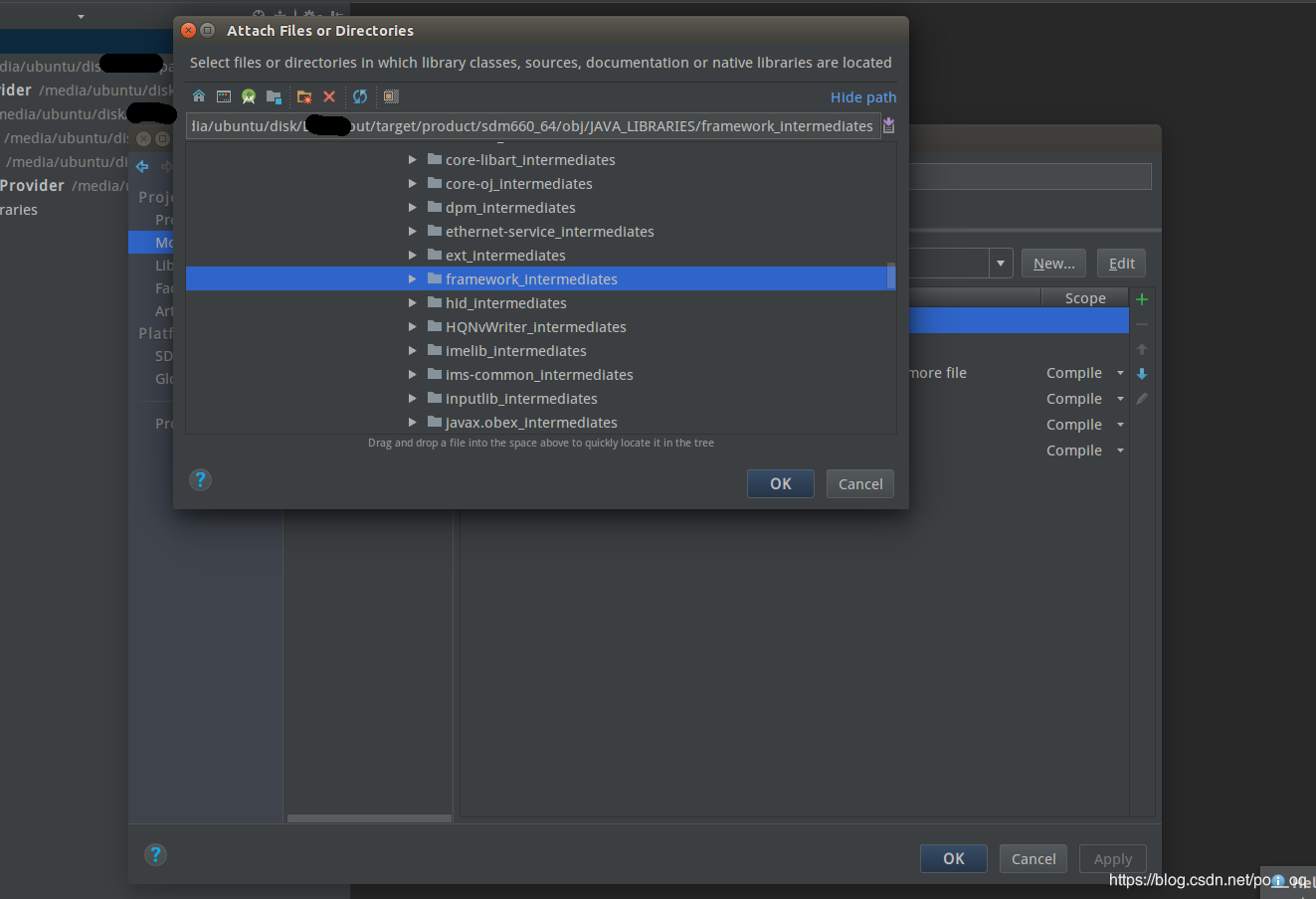Click the directory path input field
Image resolution: width=1316 pixels, height=899 pixels.
tap(532, 125)
